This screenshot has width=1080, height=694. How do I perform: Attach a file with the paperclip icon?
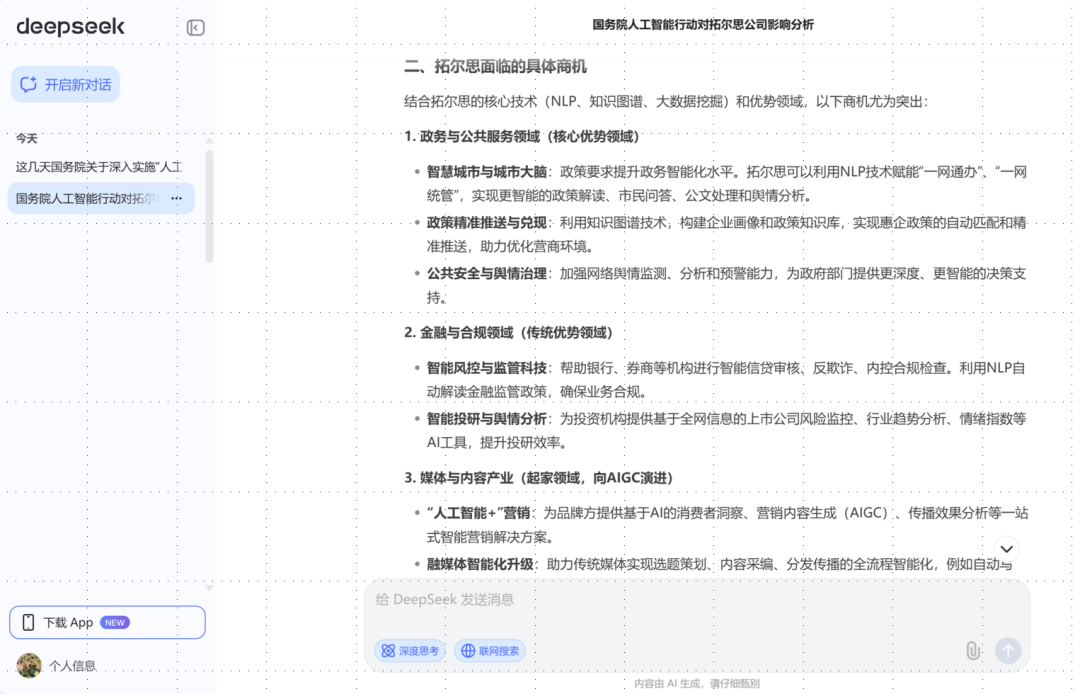[973, 651]
